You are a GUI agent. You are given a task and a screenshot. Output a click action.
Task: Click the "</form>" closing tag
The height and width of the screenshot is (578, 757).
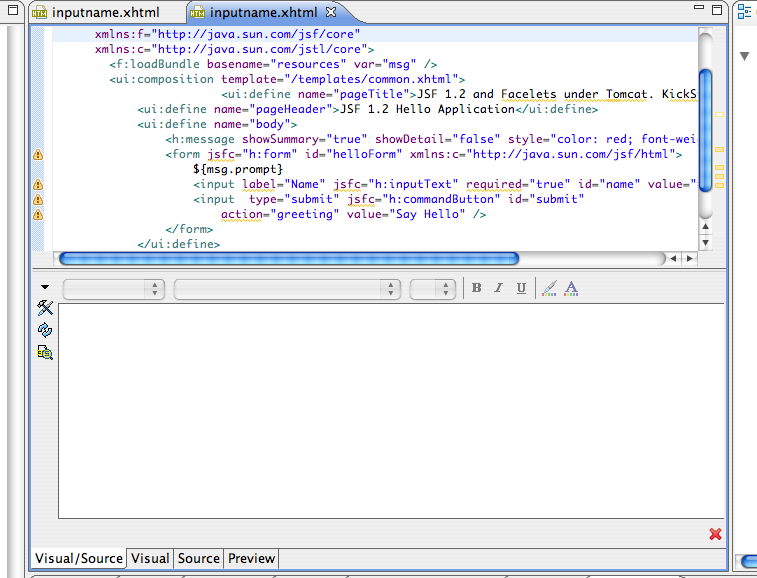189,229
